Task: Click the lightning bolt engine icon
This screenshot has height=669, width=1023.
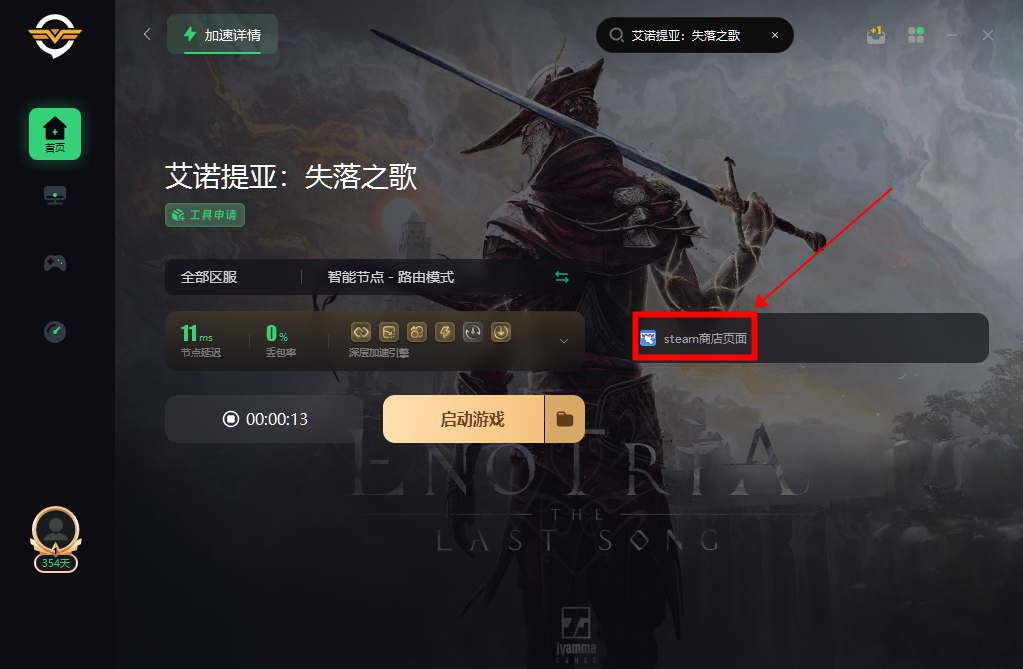Action: pos(445,332)
